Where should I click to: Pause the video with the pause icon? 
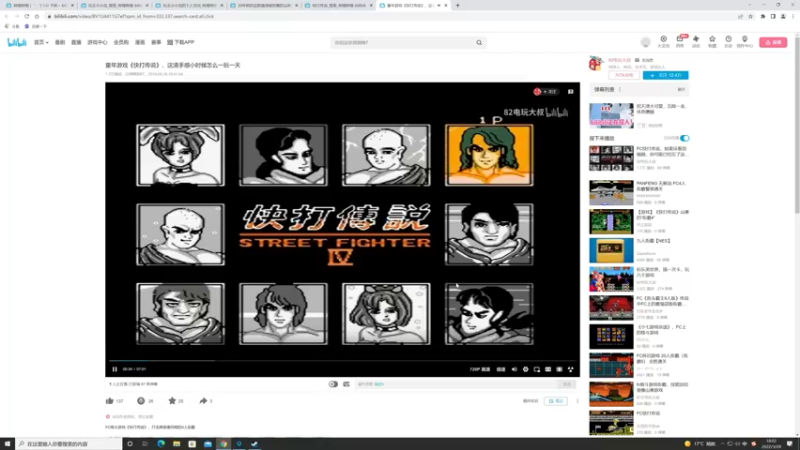(115, 369)
